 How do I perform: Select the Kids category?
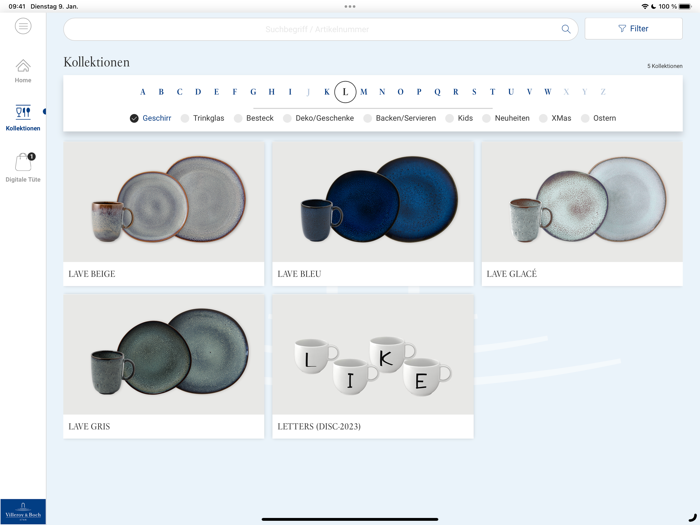pyautogui.click(x=459, y=118)
